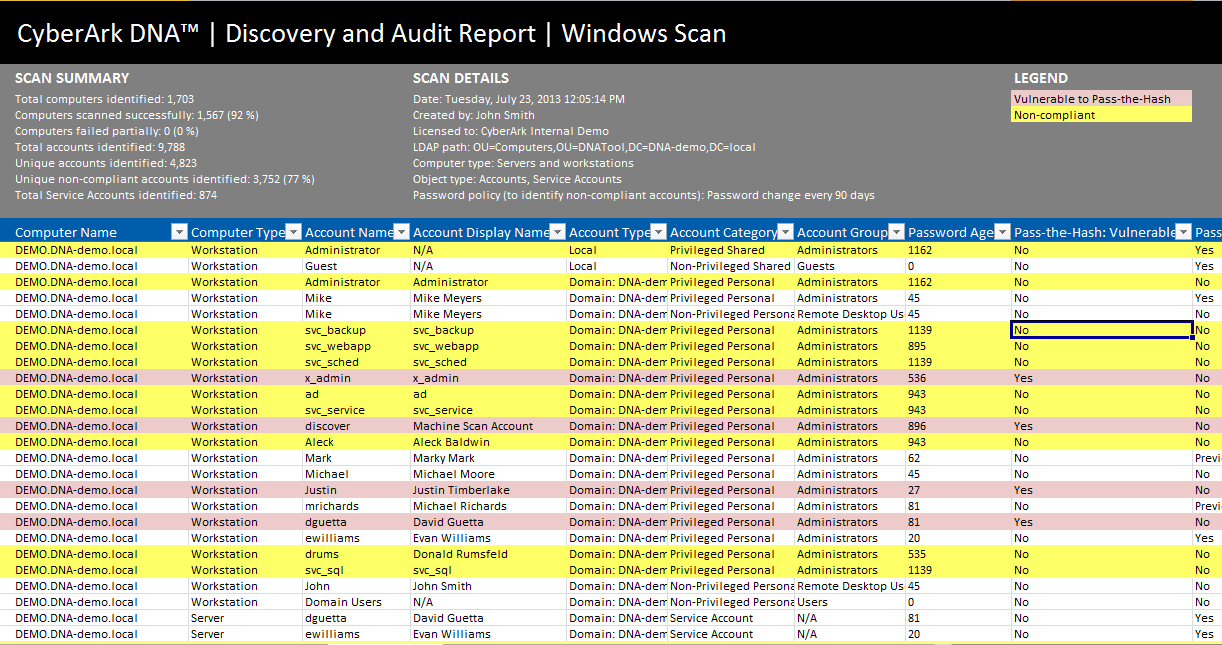The width and height of the screenshot is (1222, 645).
Task: Click the 'svc_sql' account name cell
Action: (356, 570)
